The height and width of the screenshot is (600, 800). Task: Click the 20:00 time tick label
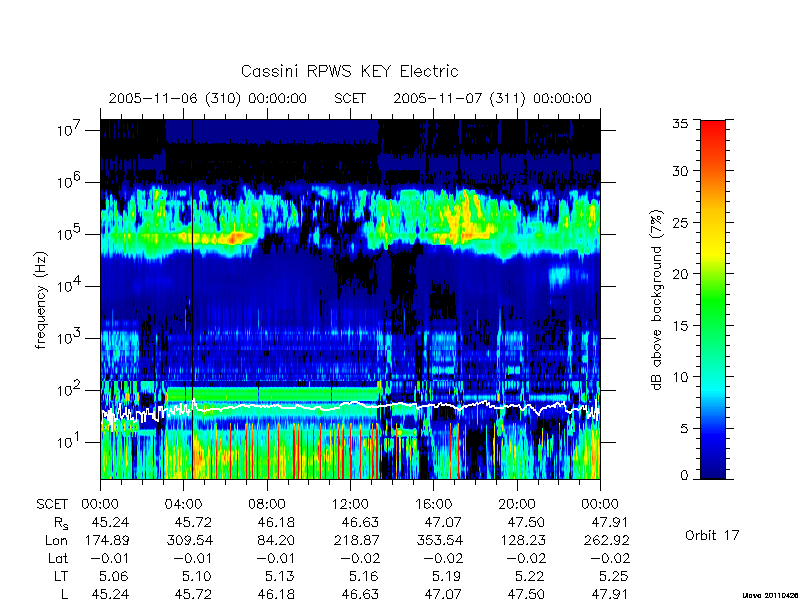[x=517, y=504]
